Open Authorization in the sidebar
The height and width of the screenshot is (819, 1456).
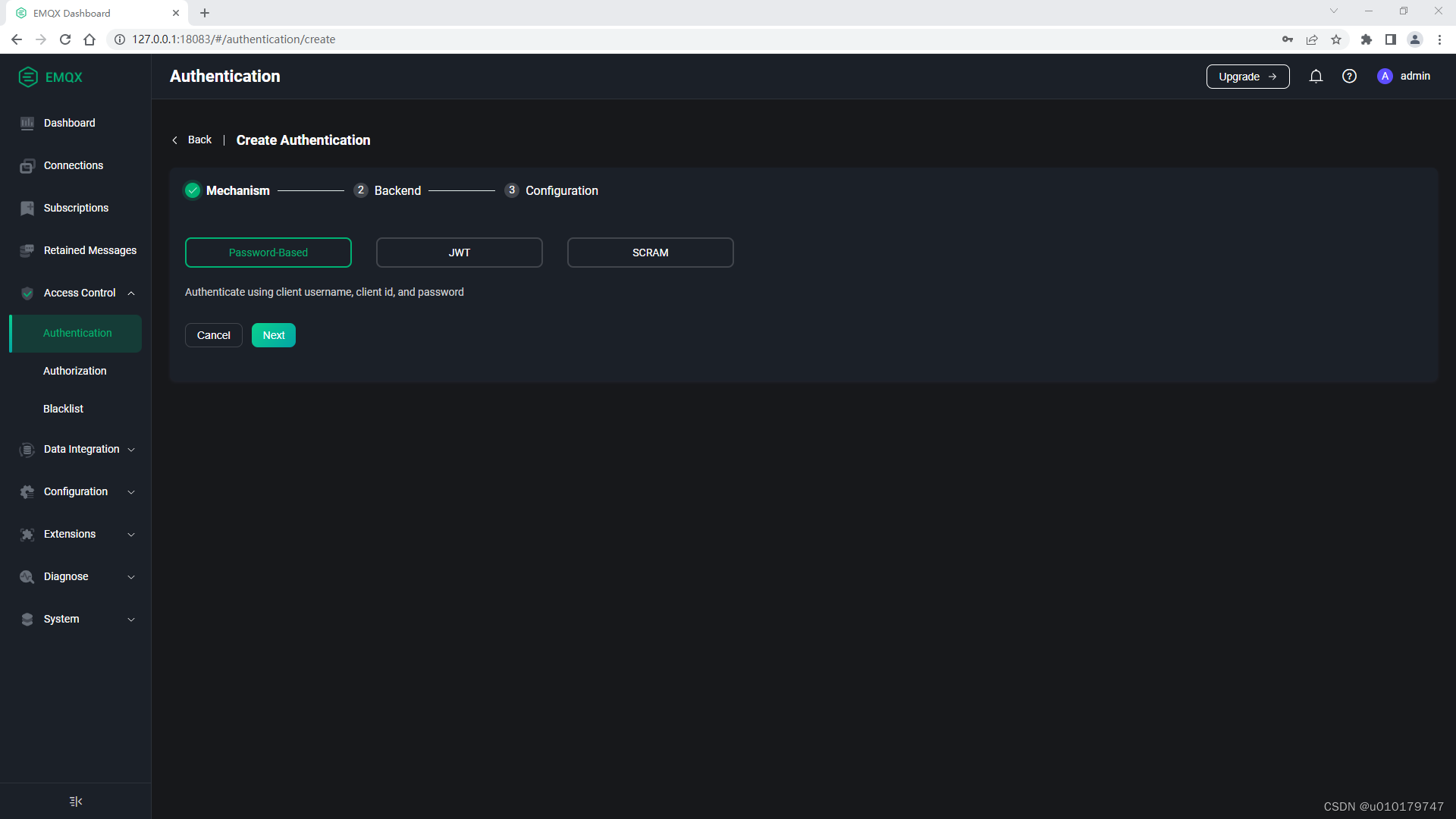point(75,371)
